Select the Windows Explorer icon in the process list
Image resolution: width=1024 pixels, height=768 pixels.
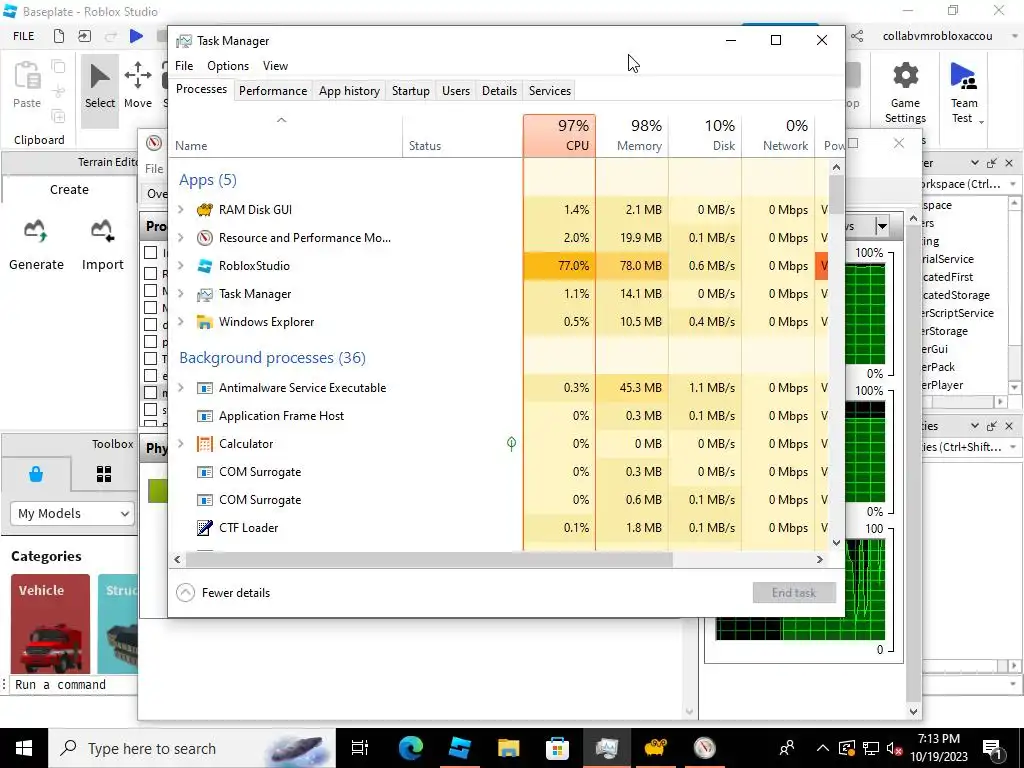point(204,322)
